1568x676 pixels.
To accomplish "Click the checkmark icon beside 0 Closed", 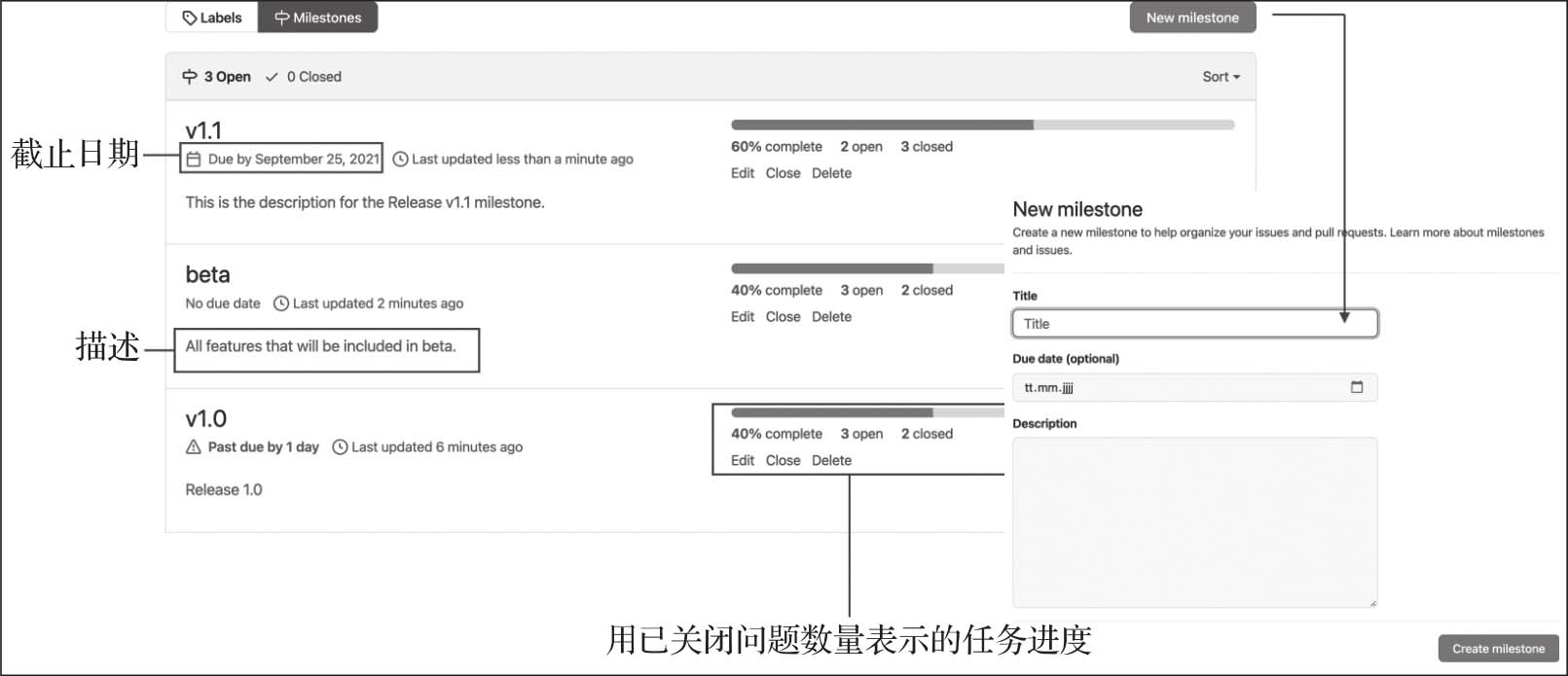I will click(272, 77).
